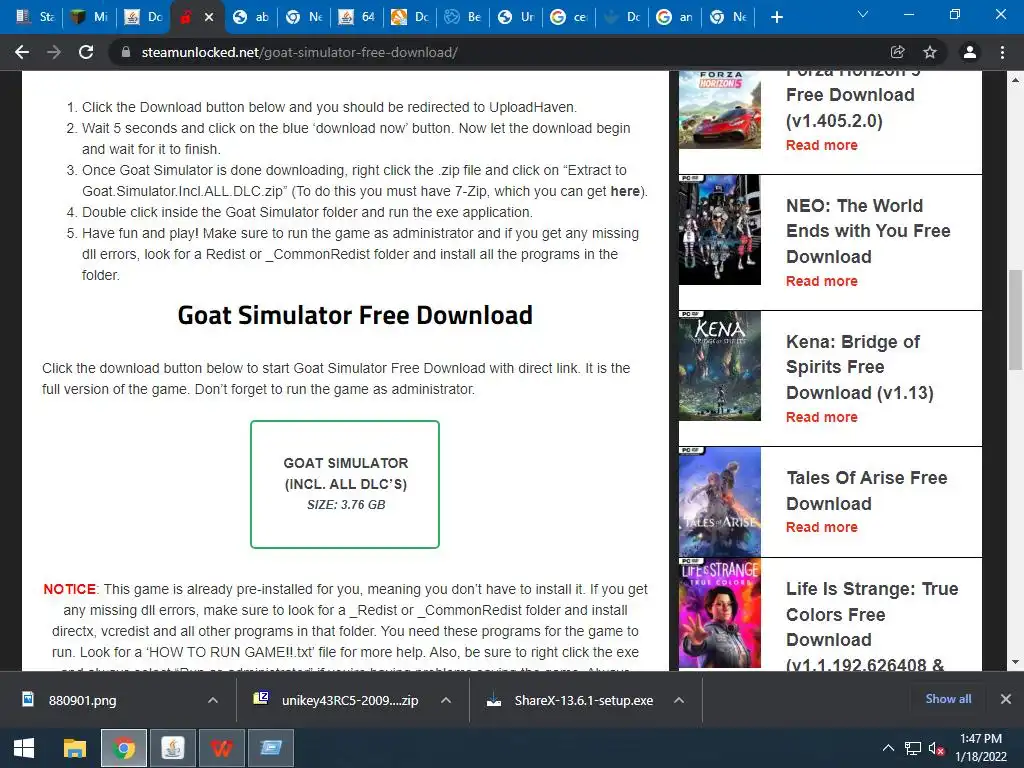
Task: Click the address bar URL
Action: click(x=299, y=52)
